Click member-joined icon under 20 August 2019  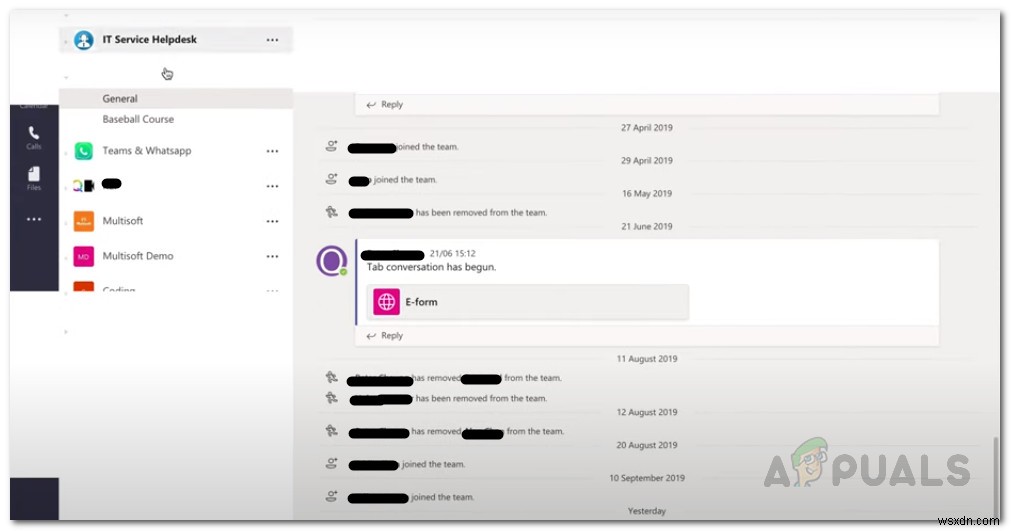pos(331,463)
